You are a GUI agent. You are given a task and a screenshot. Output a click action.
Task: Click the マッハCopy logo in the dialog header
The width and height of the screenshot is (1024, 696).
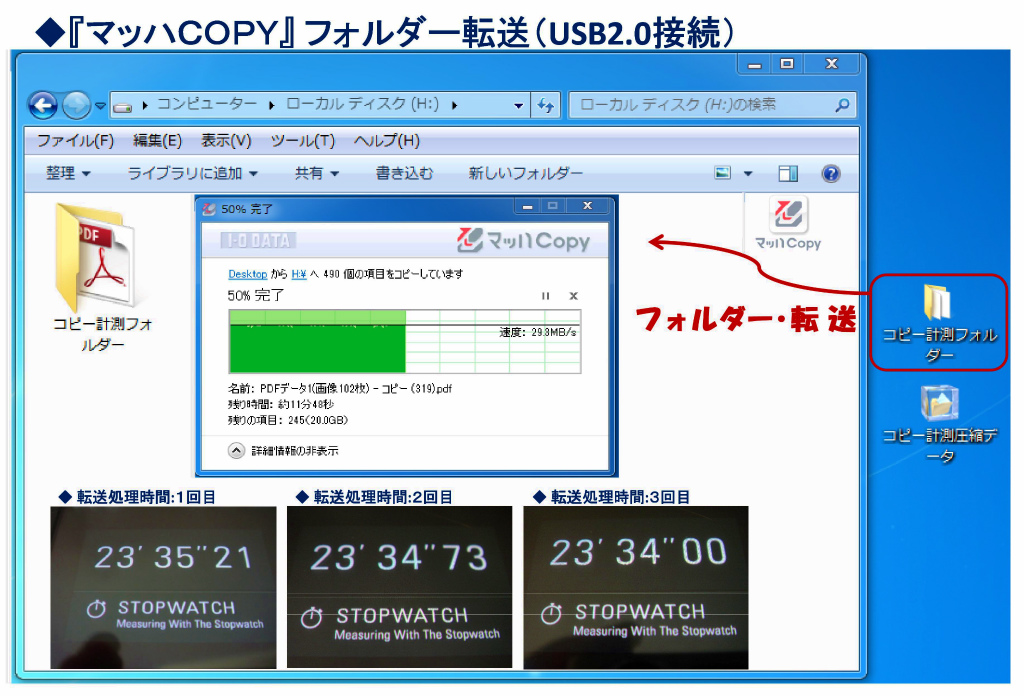[524, 240]
